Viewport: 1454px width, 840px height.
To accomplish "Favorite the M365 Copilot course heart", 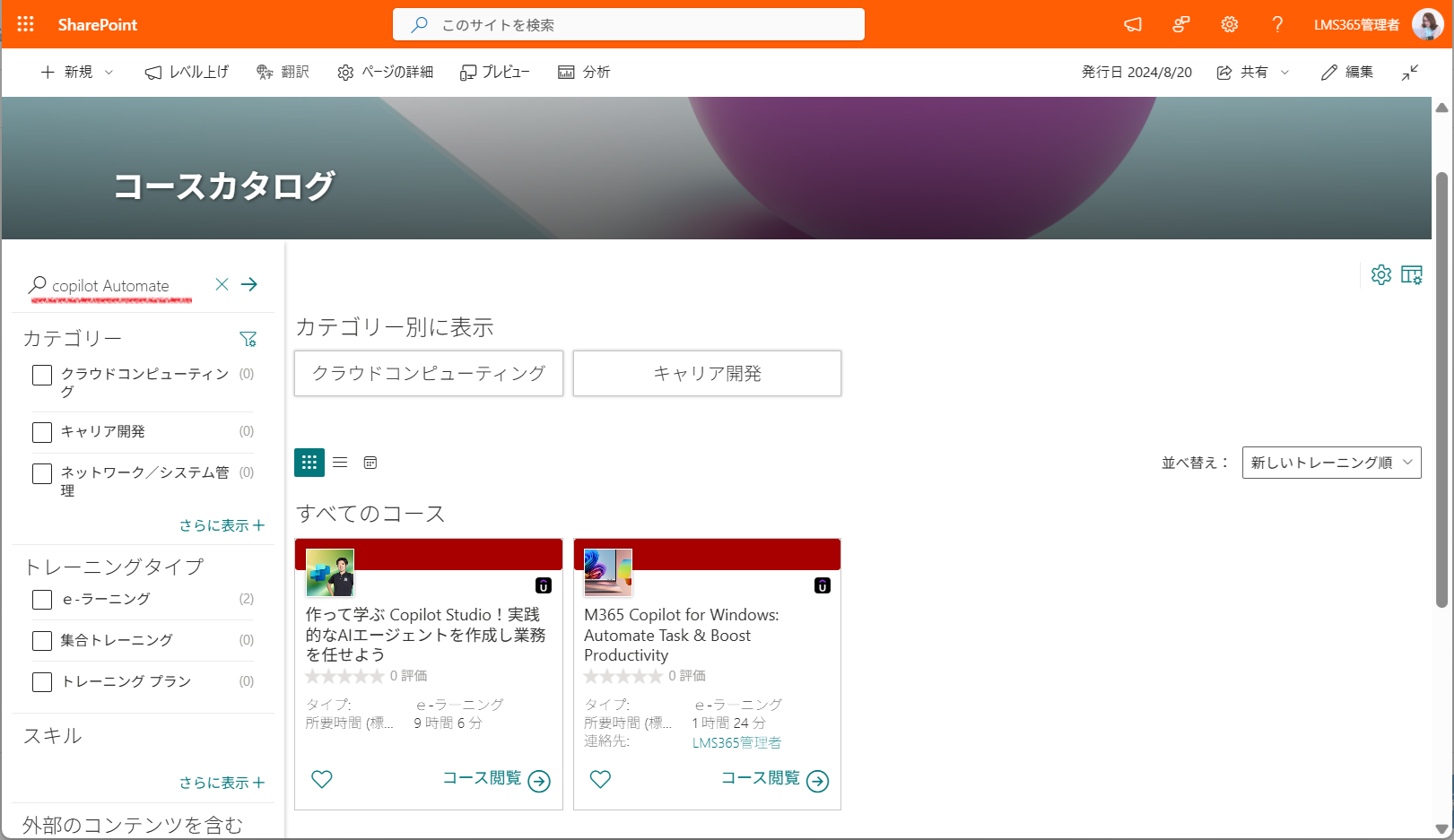I will [x=600, y=779].
